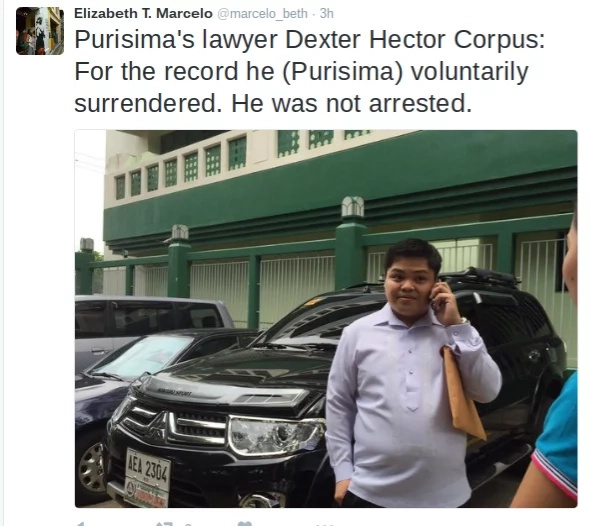The image size is (590, 526).
Task: Select the tweet text about Purisima's lawyer
Action: (309, 71)
